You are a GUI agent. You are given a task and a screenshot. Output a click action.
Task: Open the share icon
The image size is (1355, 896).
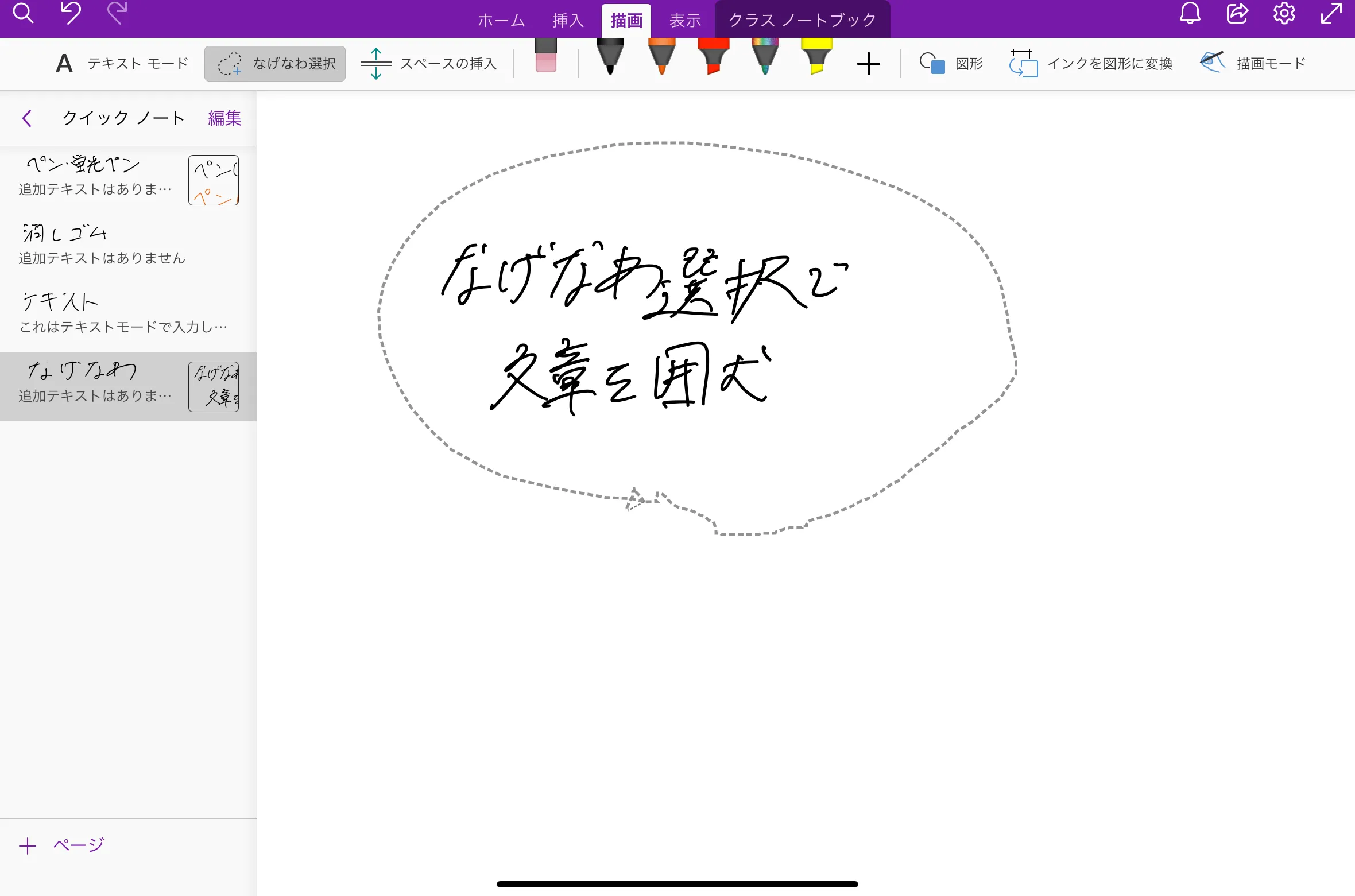coord(1236,14)
